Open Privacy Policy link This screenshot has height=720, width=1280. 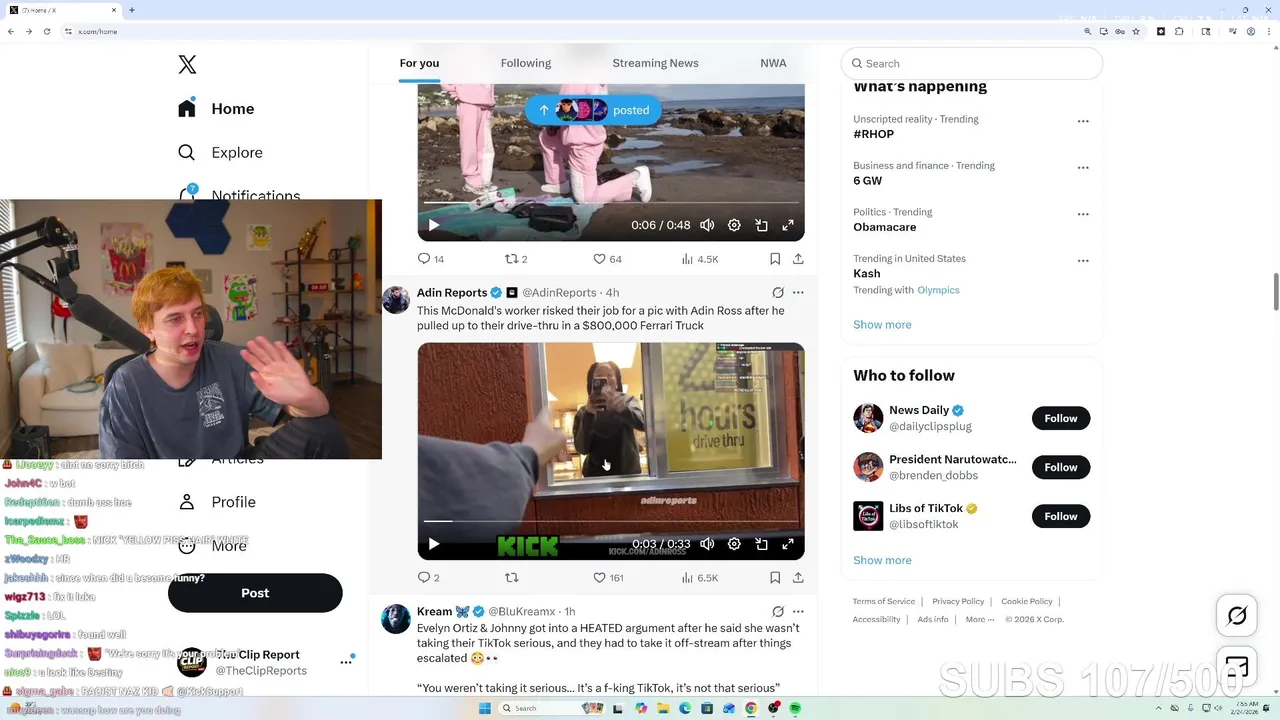[x=958, y=602]
